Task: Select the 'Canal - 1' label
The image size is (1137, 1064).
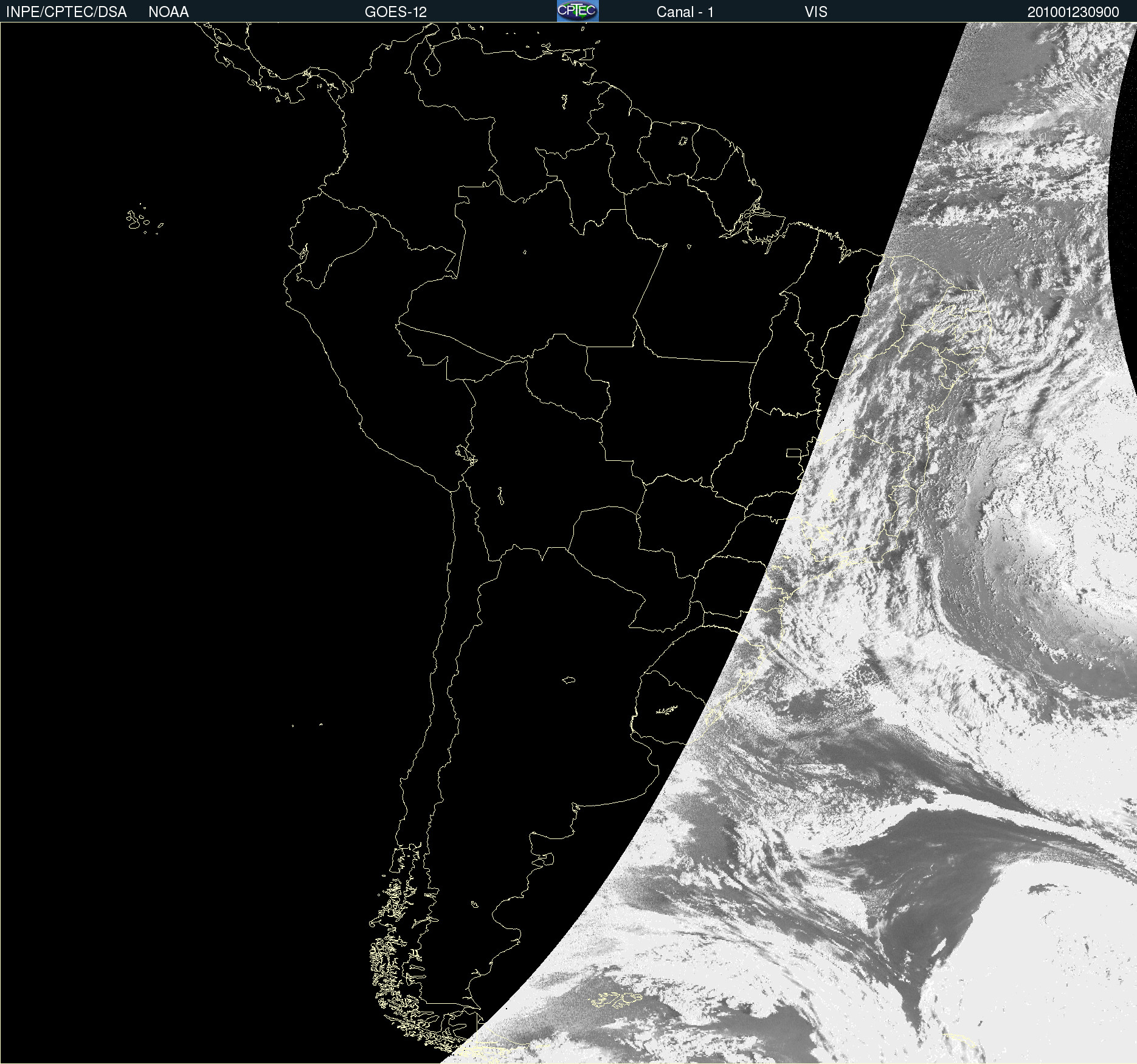Action: click(685, 12)
